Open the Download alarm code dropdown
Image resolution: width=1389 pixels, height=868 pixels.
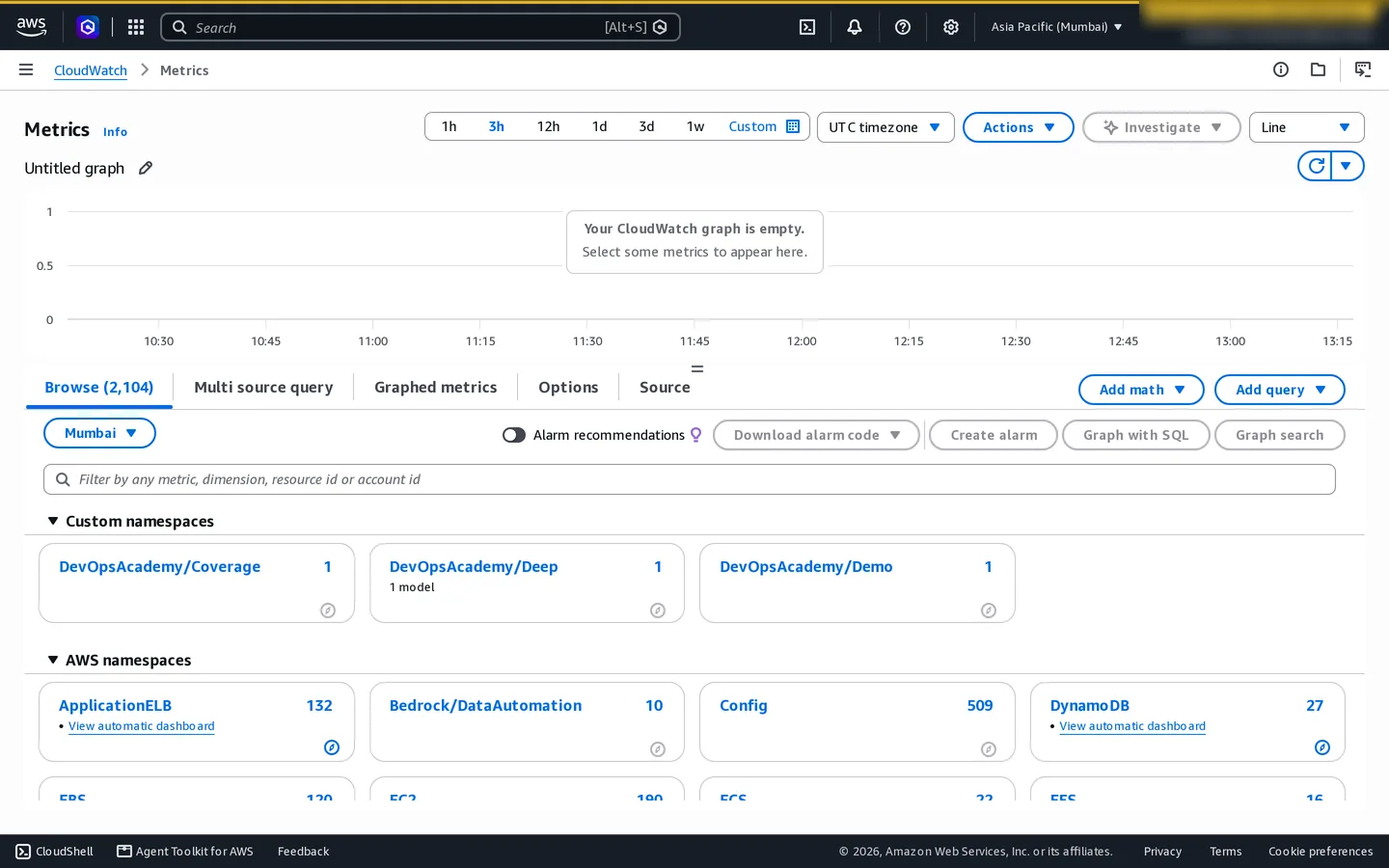pyautogui.click(x=816, y=435)
